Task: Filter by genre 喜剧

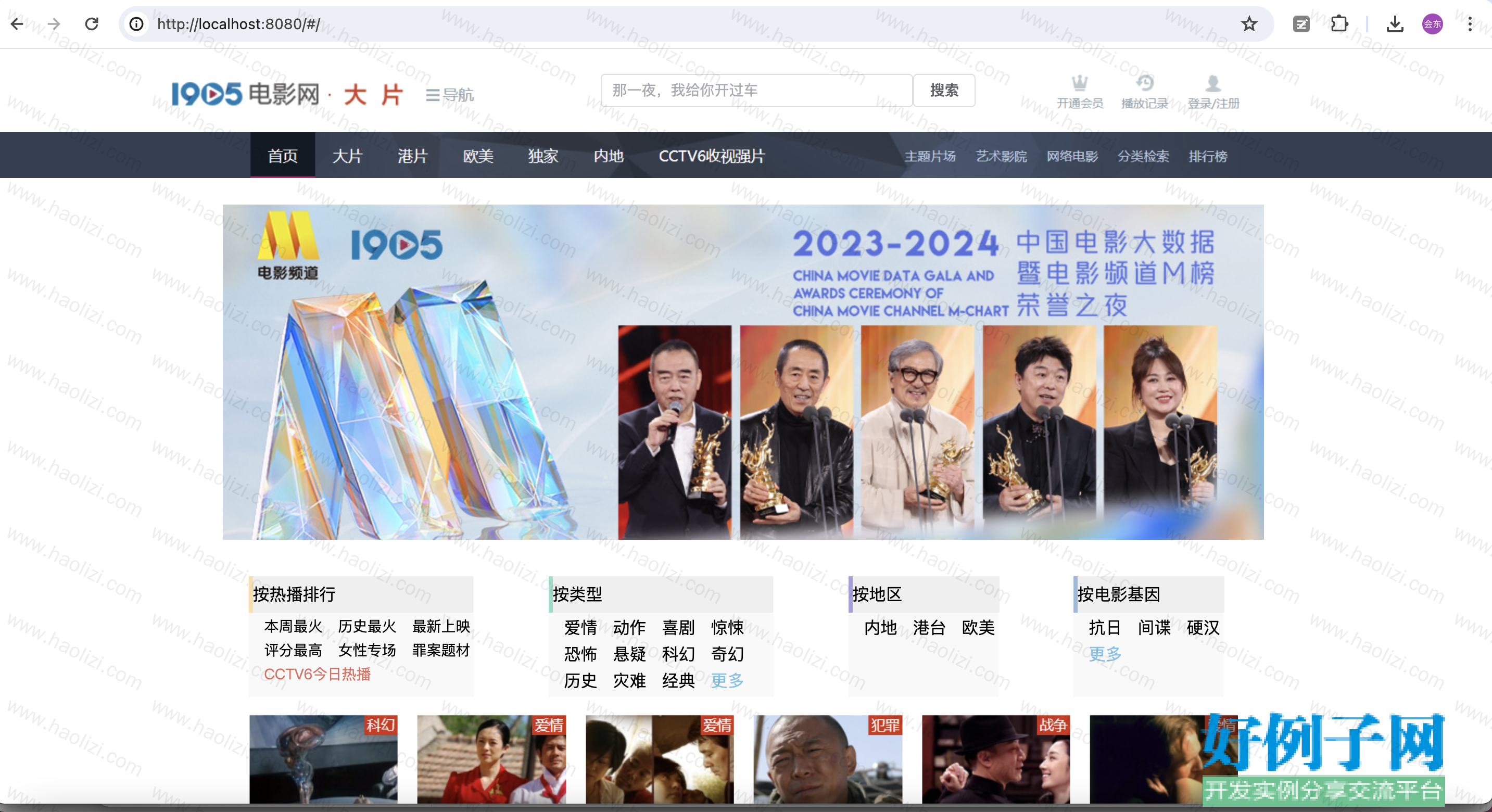Action: coord(678,627)
